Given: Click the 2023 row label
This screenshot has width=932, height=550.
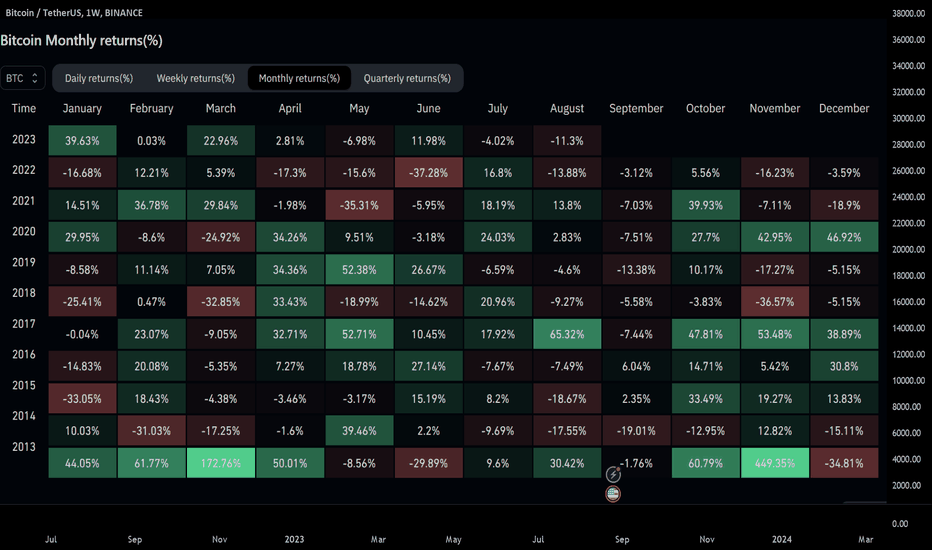Looking at the screenshot, I should (24, 139).
